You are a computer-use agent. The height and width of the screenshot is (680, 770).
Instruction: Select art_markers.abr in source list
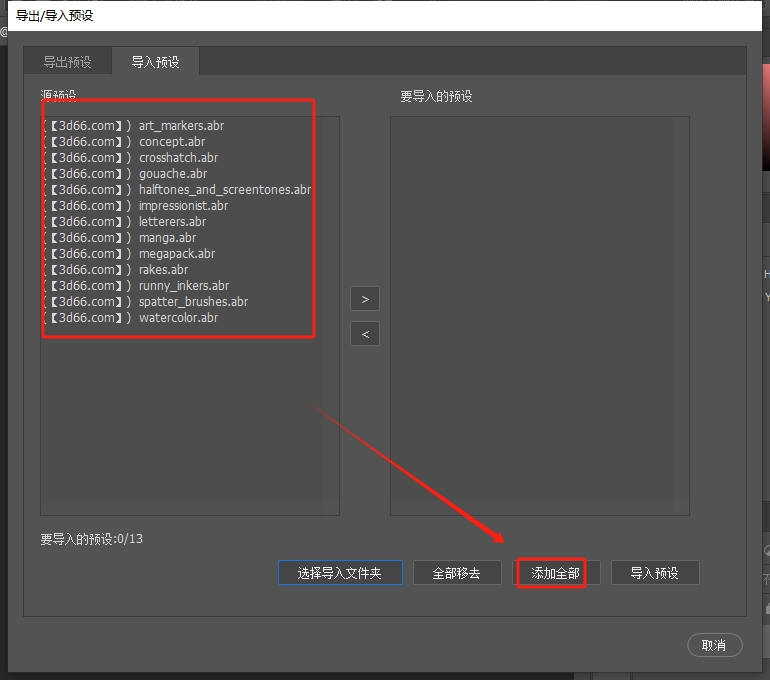[x=180, y=126]
